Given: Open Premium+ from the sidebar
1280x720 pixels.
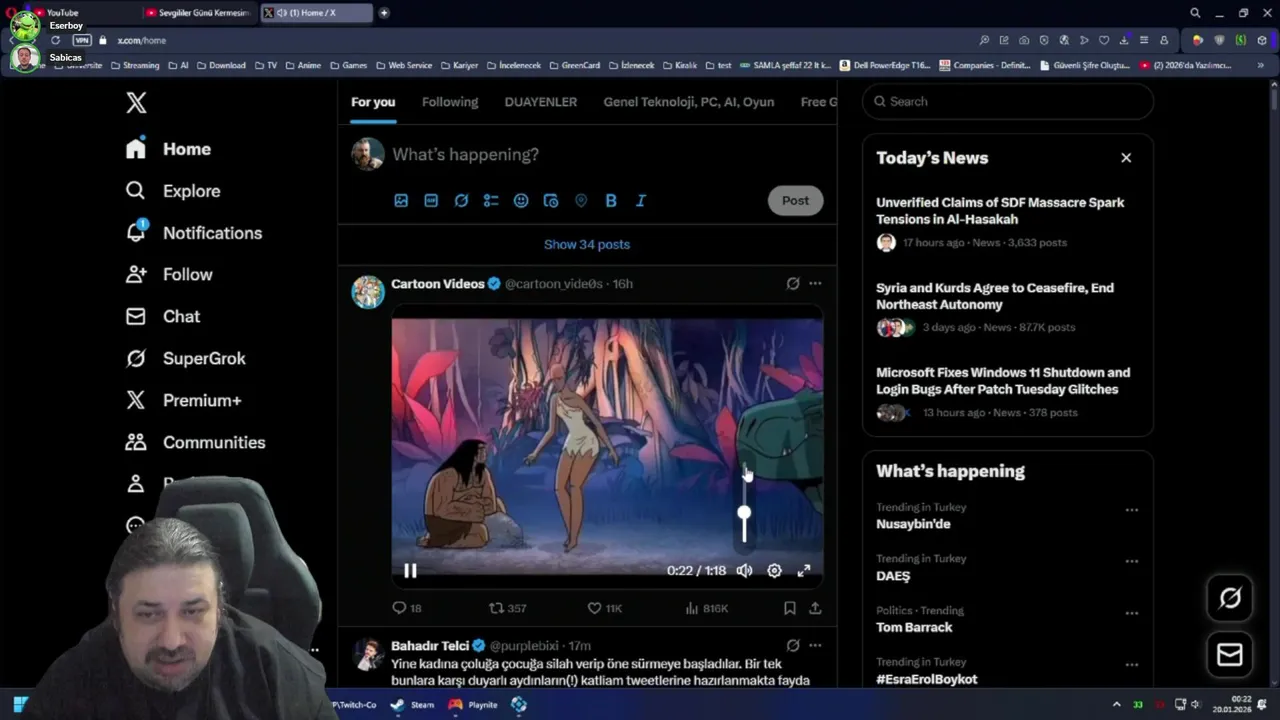Looking at the screenshot, I should 183,400.
